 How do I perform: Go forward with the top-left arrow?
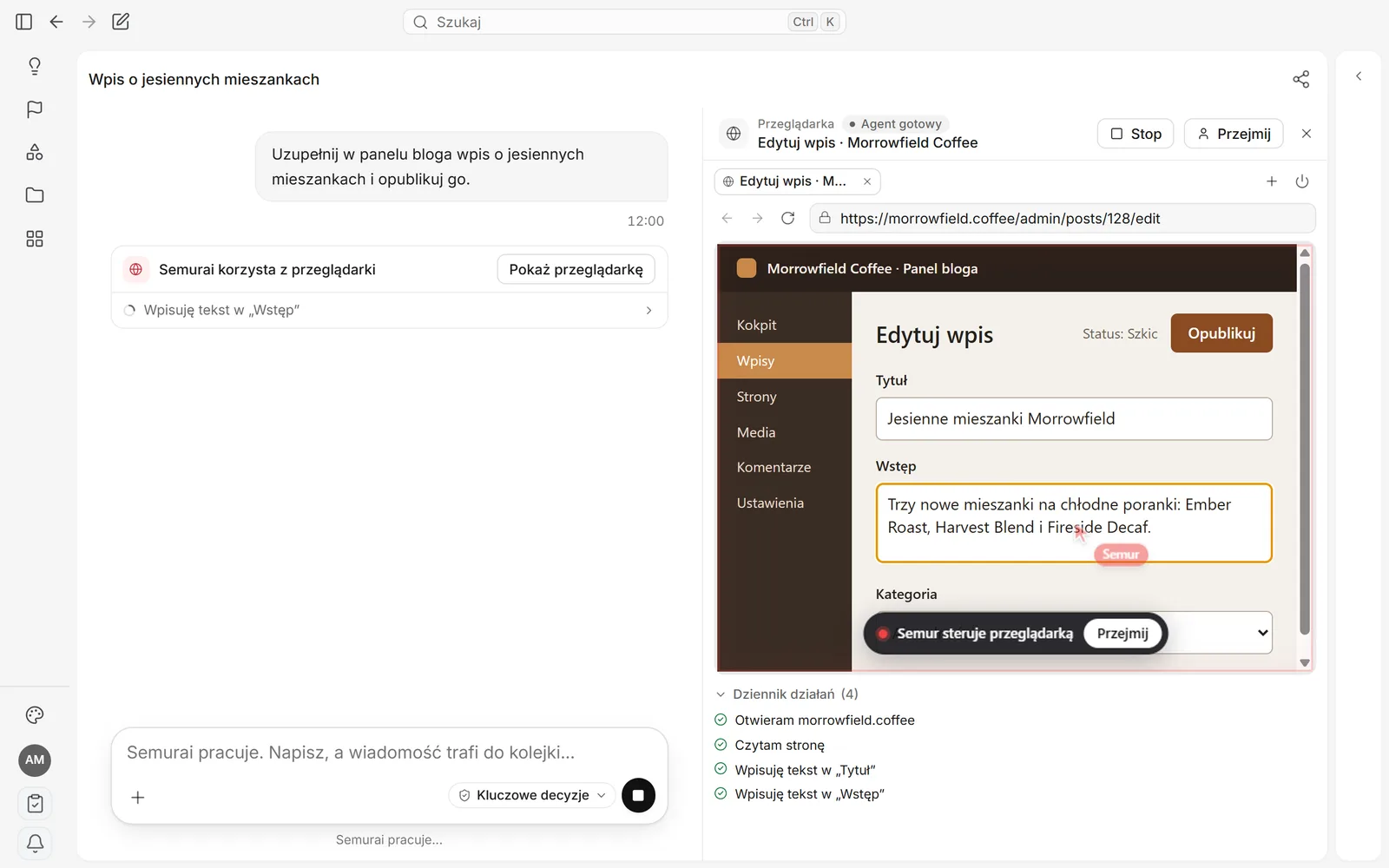(89, 22)
